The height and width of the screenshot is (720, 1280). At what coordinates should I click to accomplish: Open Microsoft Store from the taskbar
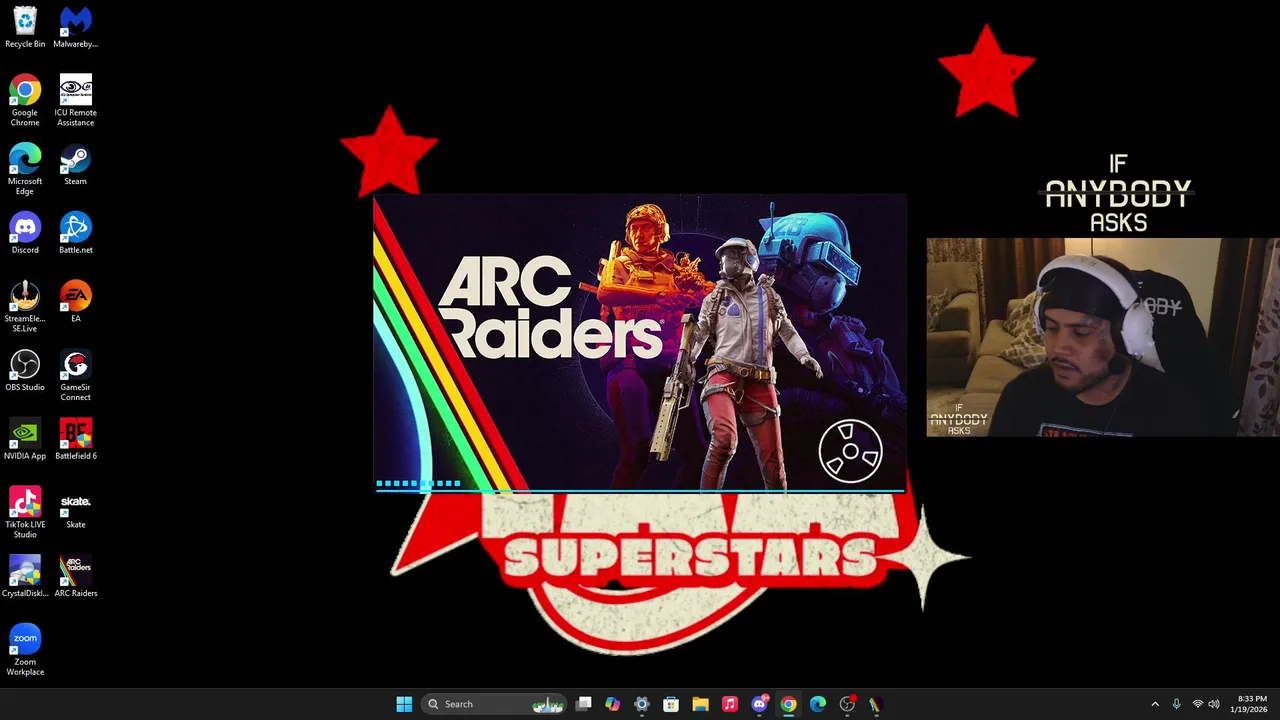click(x=671, y=704)
